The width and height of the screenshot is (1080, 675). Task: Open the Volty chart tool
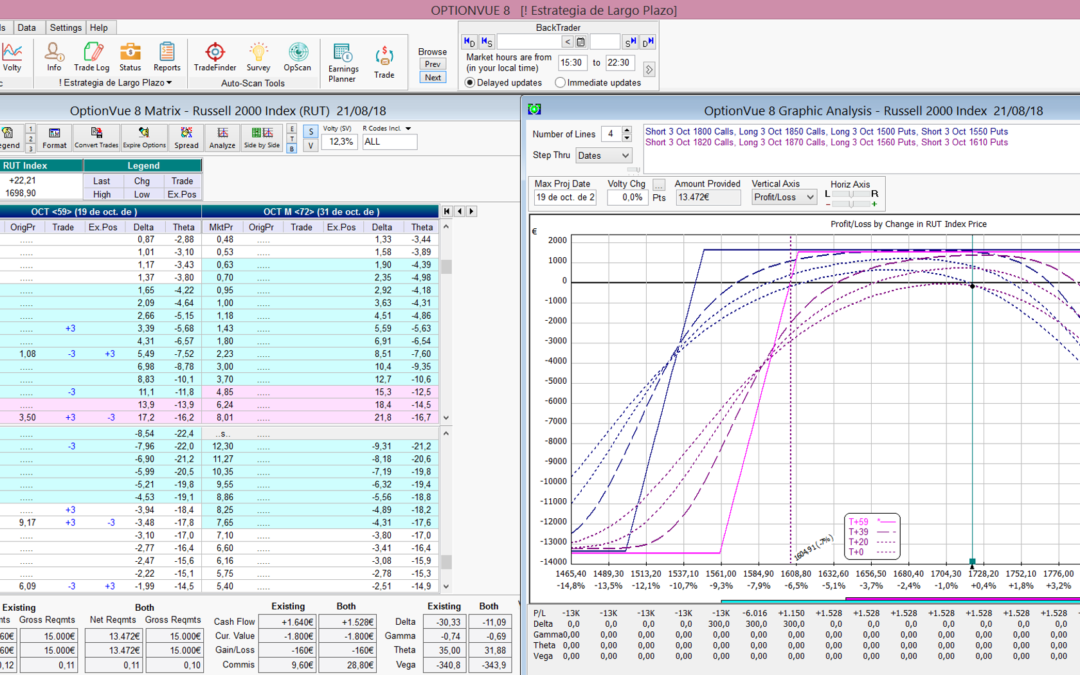point(12,56)
